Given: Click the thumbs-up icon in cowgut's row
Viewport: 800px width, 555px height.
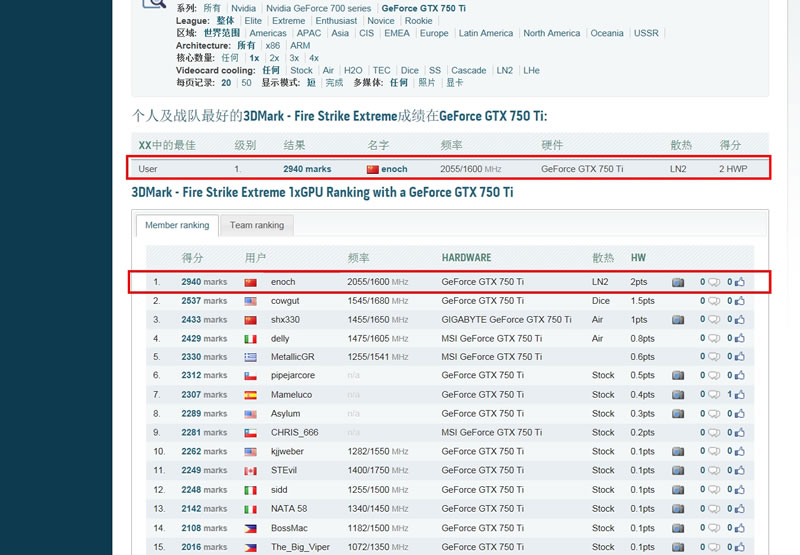Looking at the screenshot, I should tap(740, 301).
